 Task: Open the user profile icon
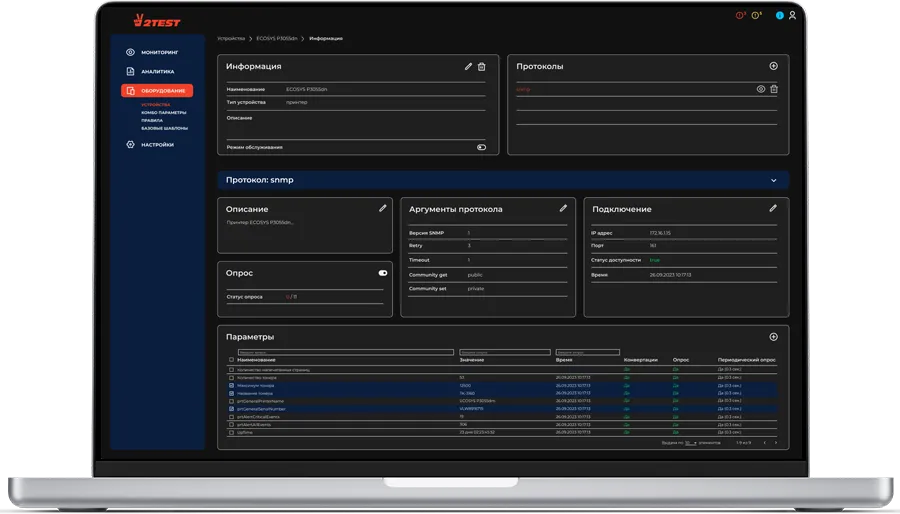coord(792,16)
